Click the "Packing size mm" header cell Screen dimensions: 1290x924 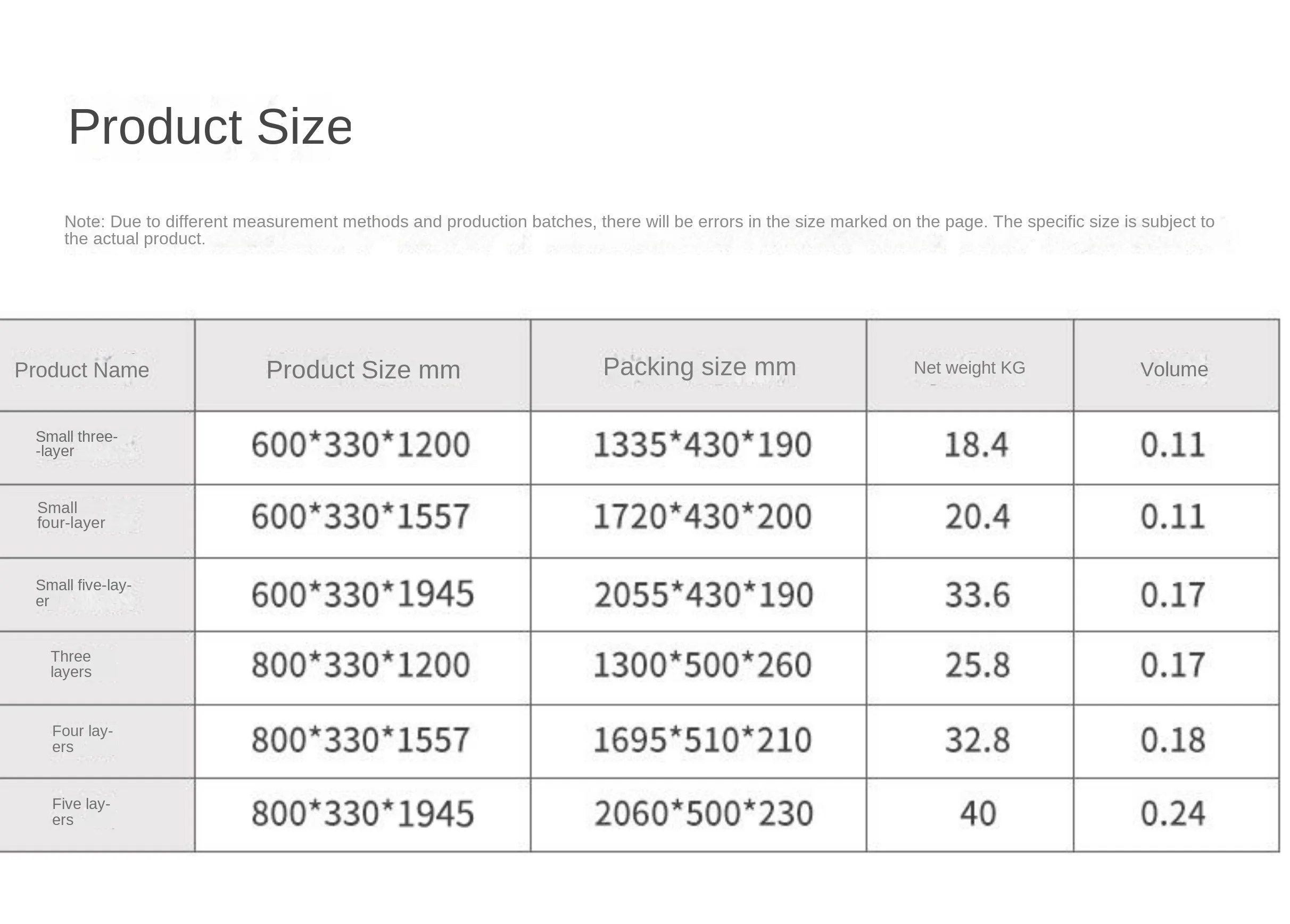click(x=699, y=367)
